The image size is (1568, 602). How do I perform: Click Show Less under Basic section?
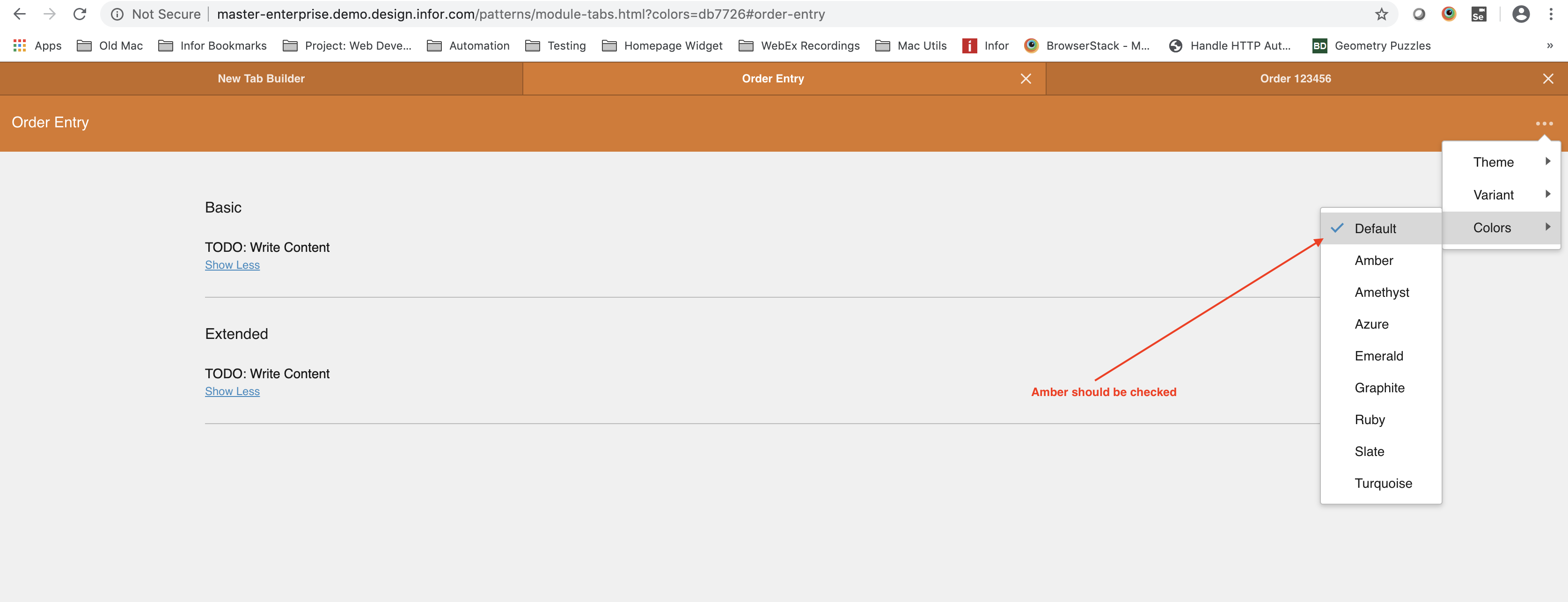pos(232,265)
